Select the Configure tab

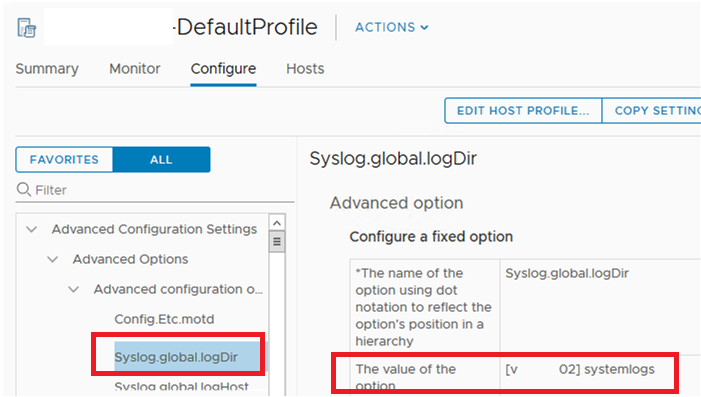pyautogui.click(x=223, y=69)
